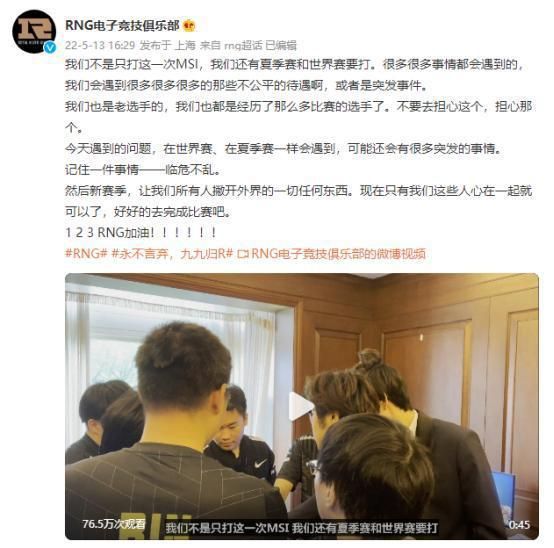Click the 1 2 3 RNG加油 line

tap(141, 232)
